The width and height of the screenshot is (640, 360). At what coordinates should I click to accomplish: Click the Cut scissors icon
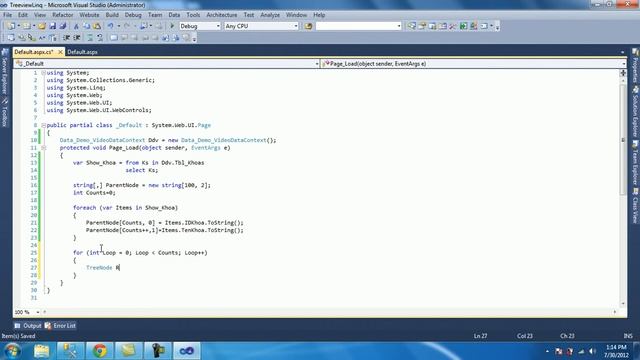[76, 26]
